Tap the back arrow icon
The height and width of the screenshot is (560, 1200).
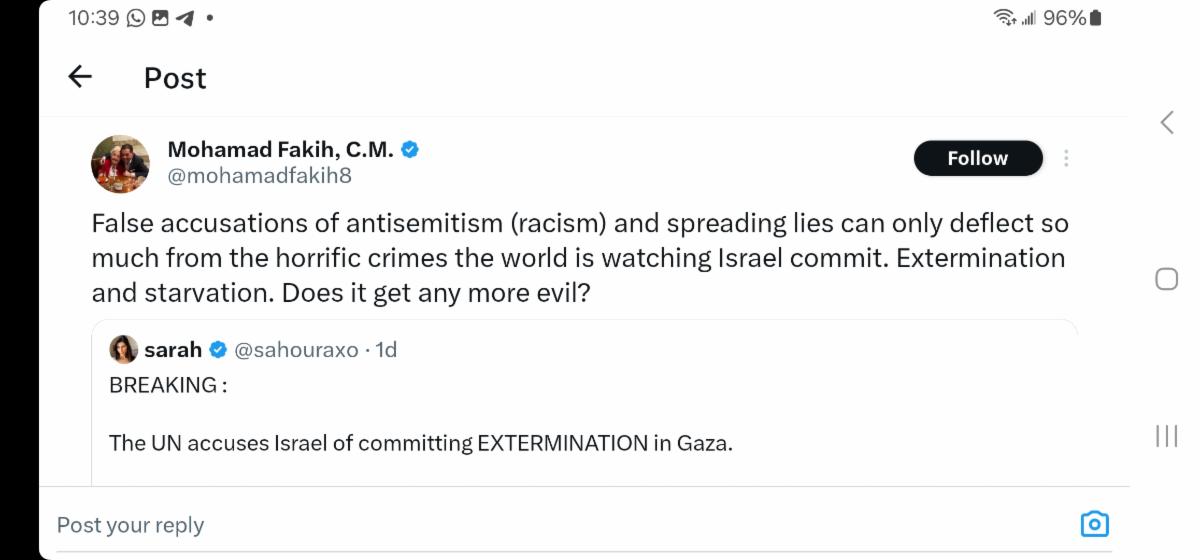click(x=80, y=77)
